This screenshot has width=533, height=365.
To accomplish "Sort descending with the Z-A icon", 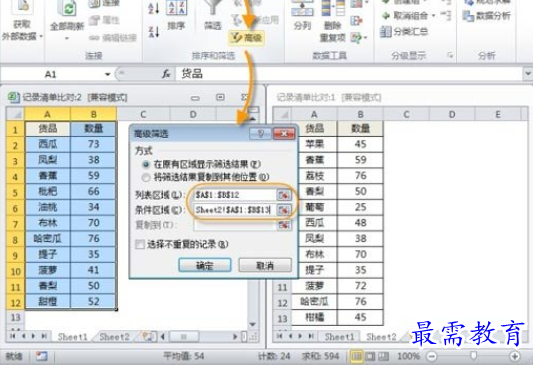I will pyautogui.click(x=154, y=32).
